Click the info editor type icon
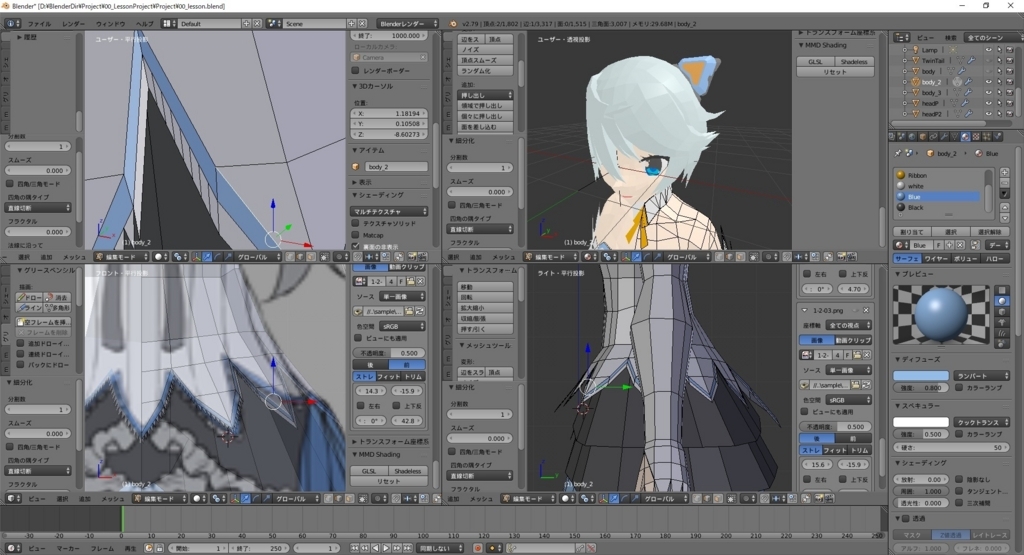1024x555 pixels. (12, 24)
